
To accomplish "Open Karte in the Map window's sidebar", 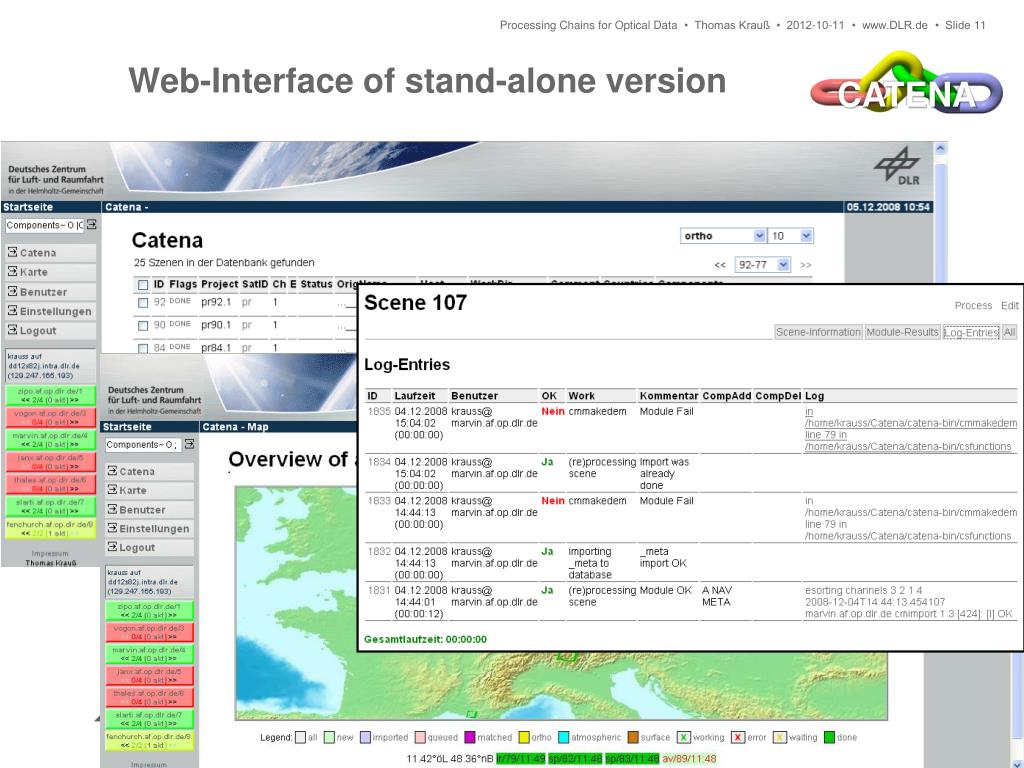I will pos(150,490).
